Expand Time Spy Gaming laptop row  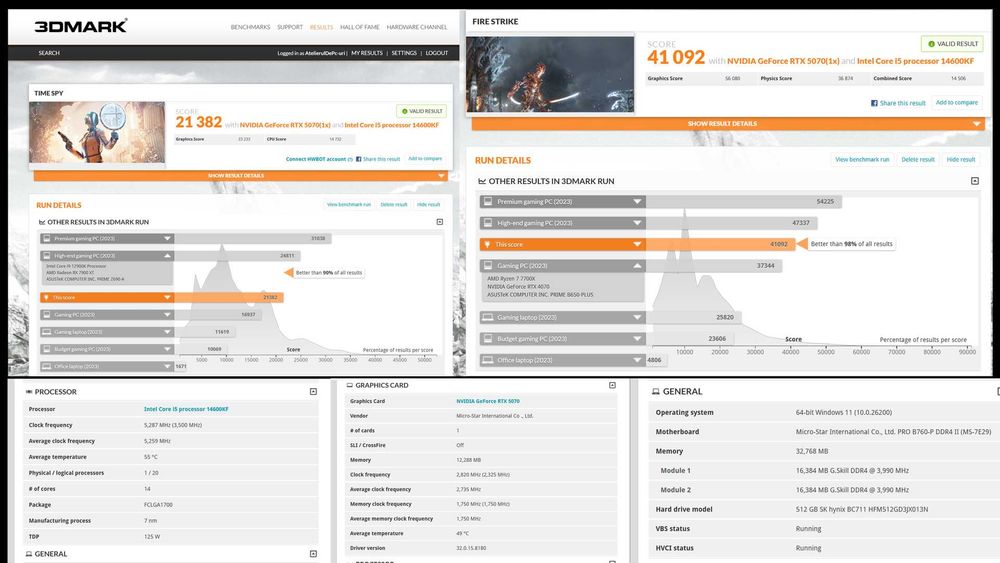[x=167, y=332]
